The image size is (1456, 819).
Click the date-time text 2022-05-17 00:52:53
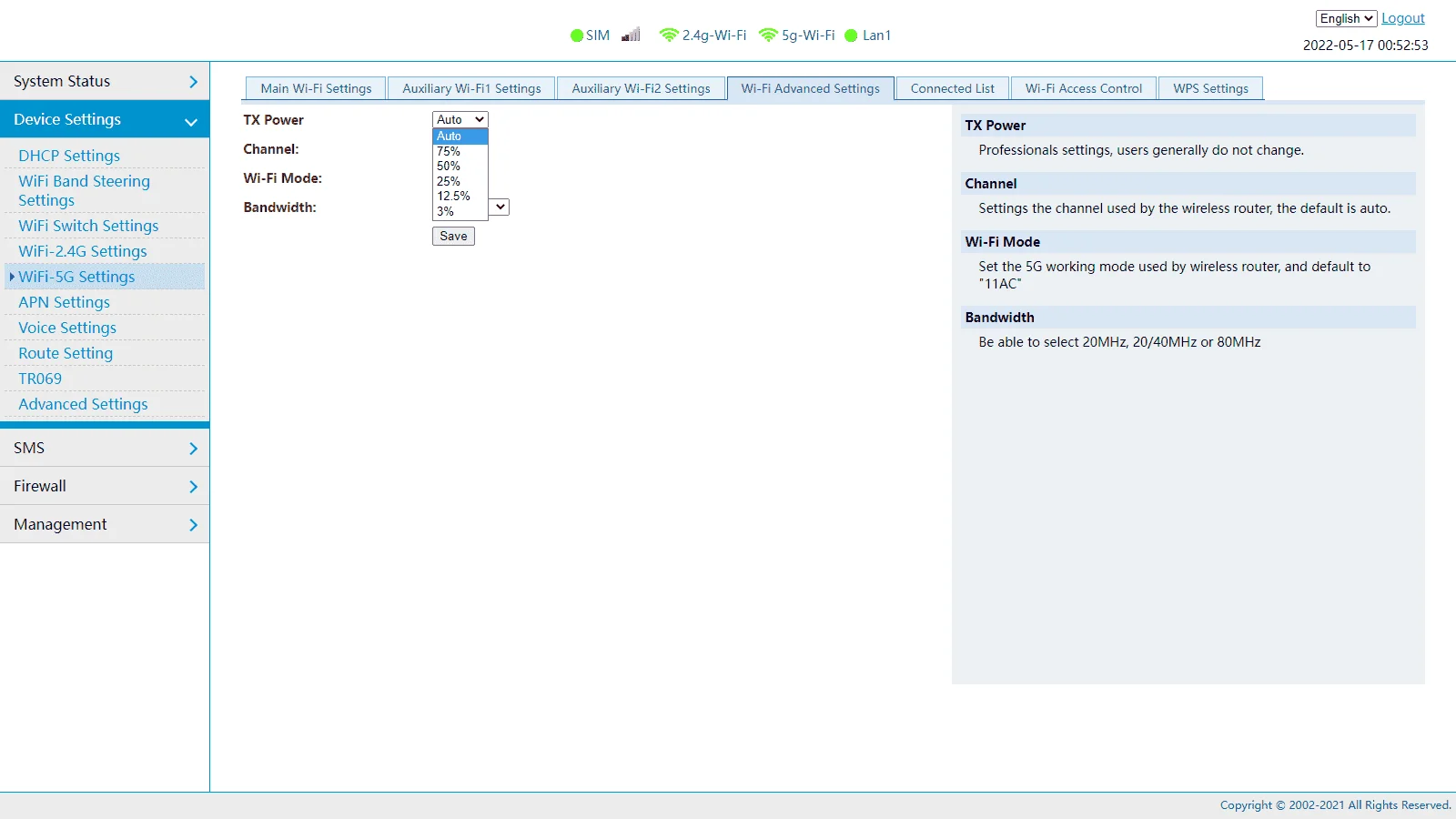[x=1365, y=45]
